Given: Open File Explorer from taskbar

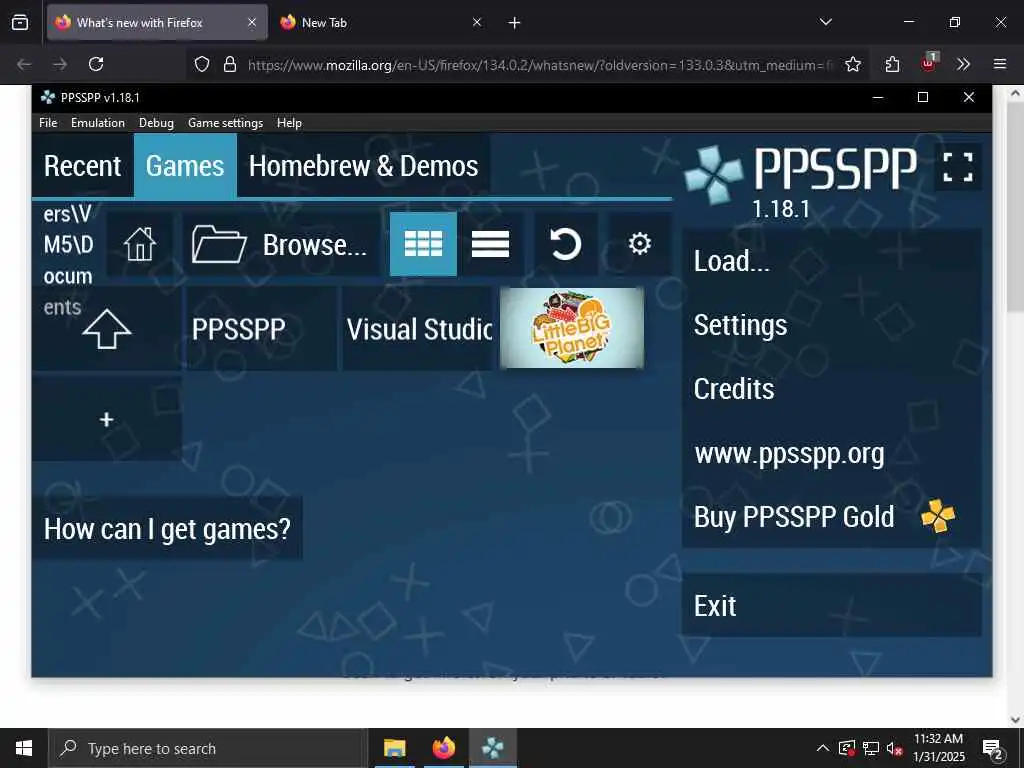Looking at the screenshot, I should pos(394,748).
